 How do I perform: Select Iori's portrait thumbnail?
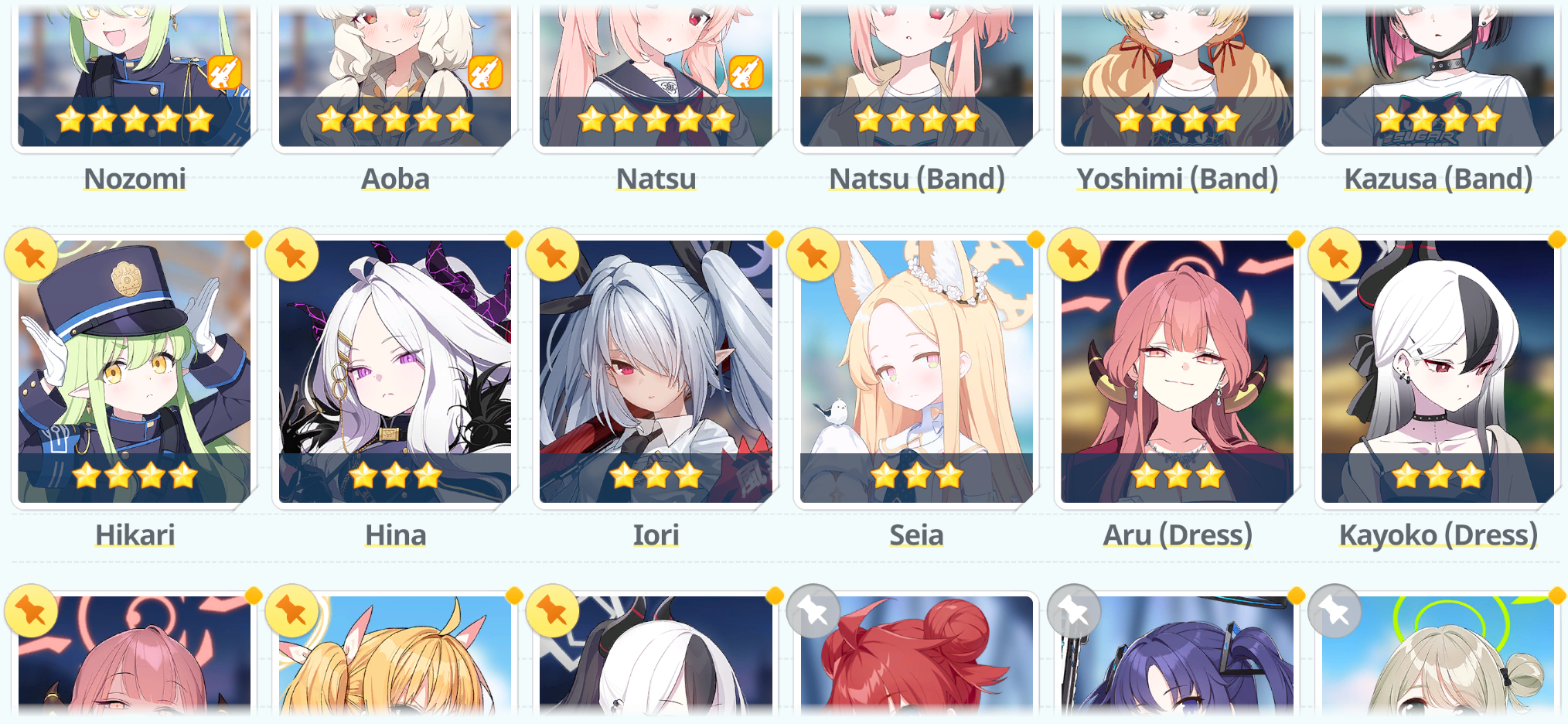pyautogui.click(x=656, y=371)
